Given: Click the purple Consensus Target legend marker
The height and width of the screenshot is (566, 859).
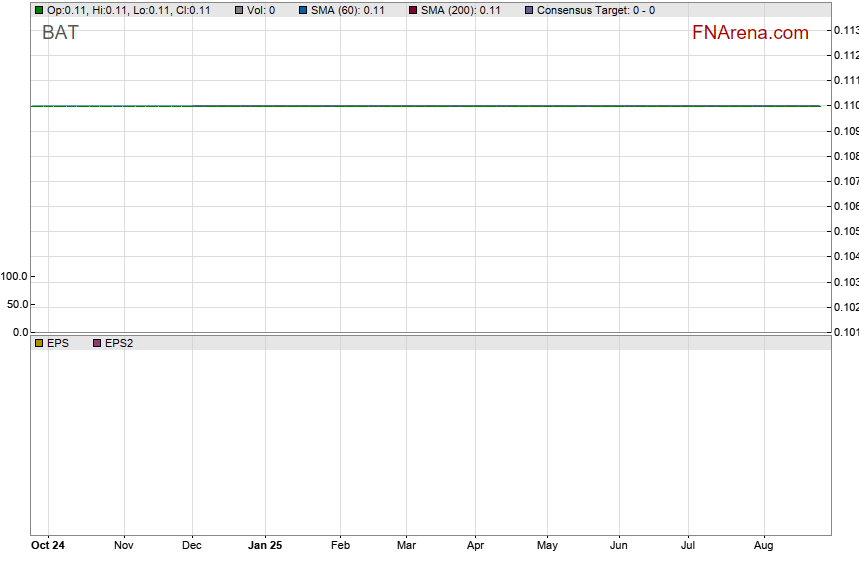Looking at the screenshot, I should point(529,10).
